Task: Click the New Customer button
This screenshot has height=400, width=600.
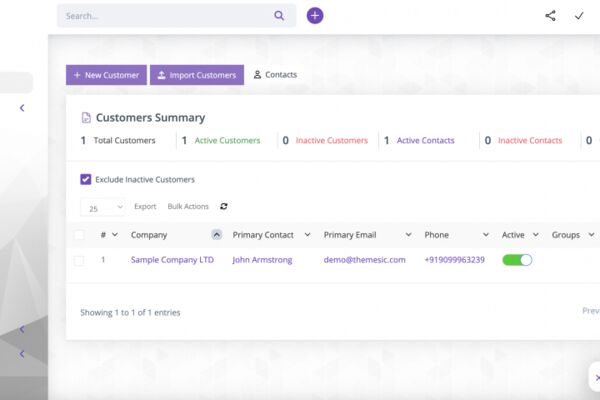Action: click(106, 75)
